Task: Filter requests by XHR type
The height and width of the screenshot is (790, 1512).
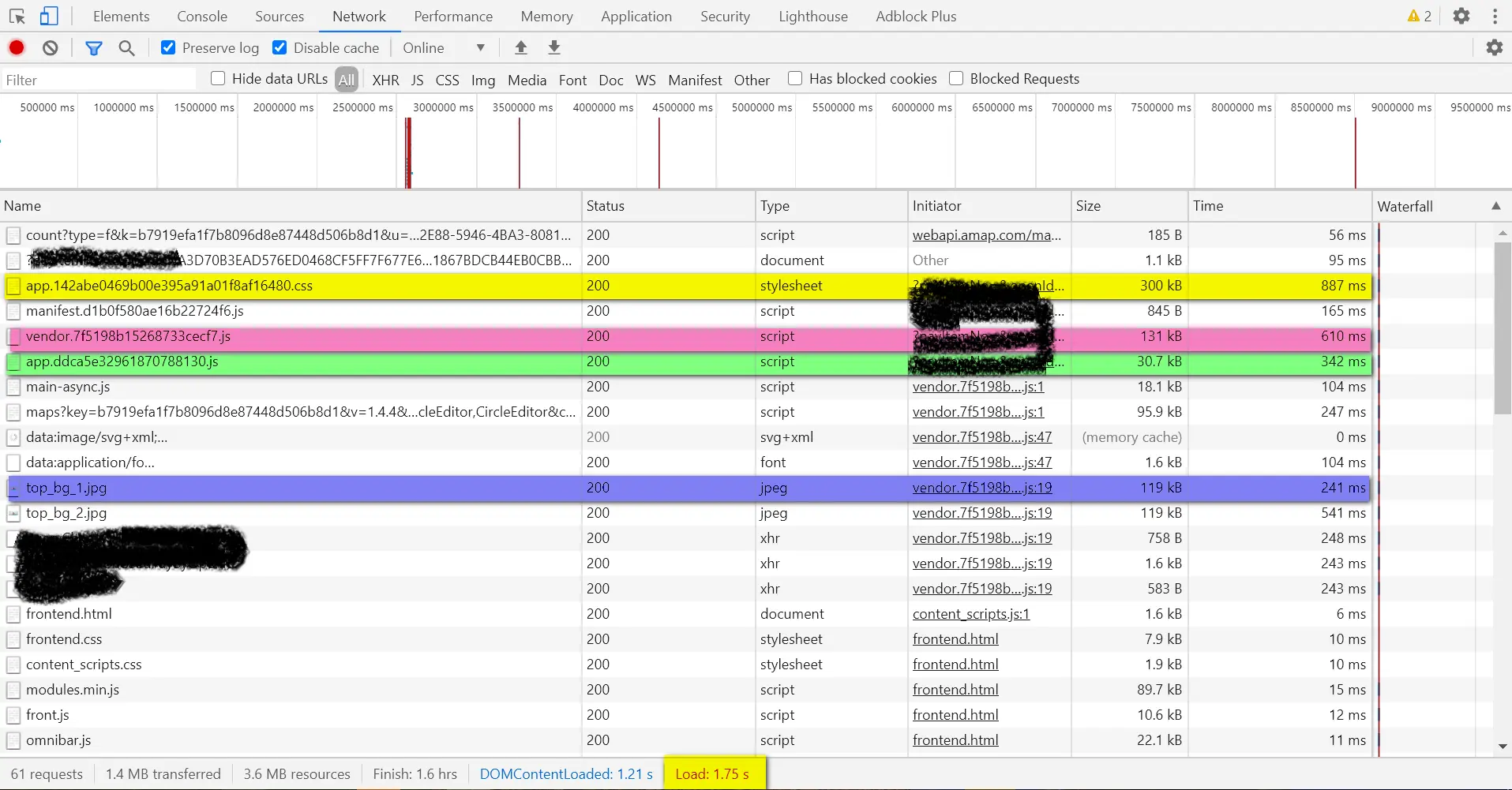Action: [x=385, y=80]
